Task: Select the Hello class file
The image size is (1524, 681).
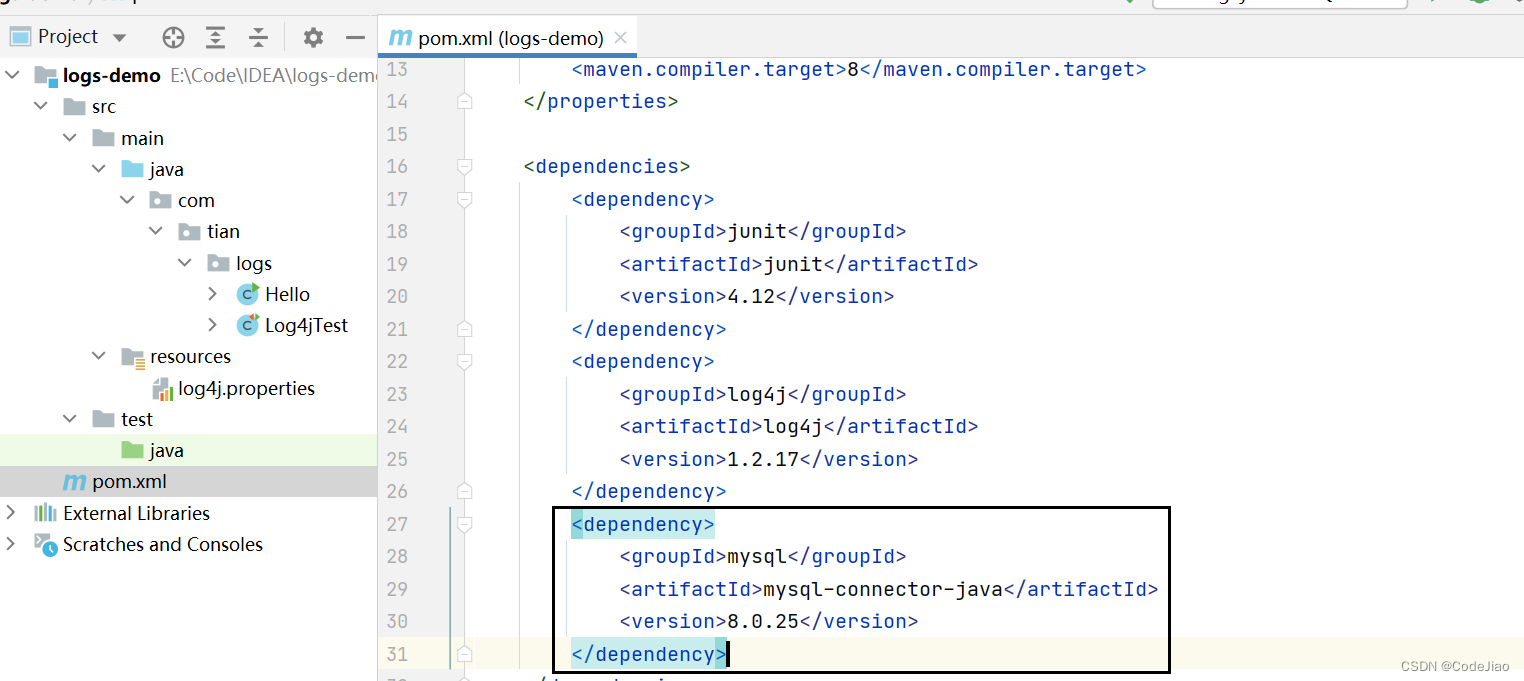Action: point(287,294)
